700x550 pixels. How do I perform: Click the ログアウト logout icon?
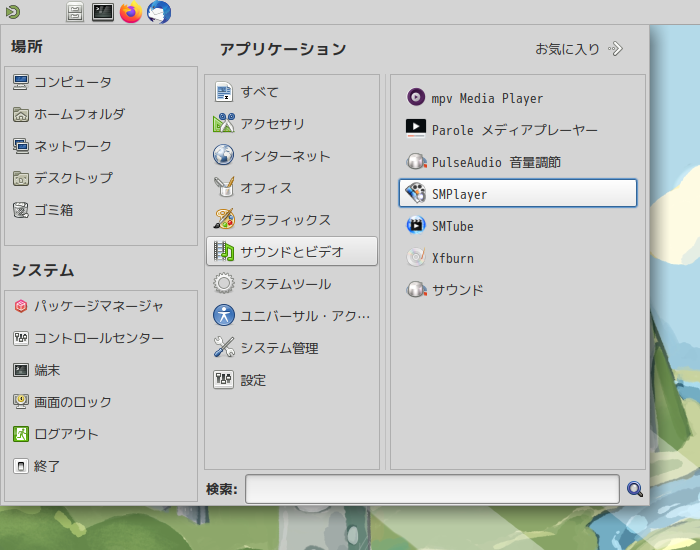(21, 434)
